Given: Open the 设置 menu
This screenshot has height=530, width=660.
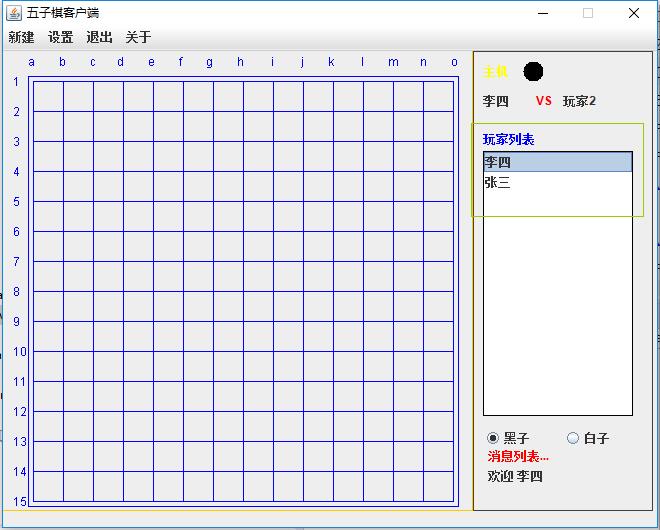Looking at the screenshot, I should 61,37.
